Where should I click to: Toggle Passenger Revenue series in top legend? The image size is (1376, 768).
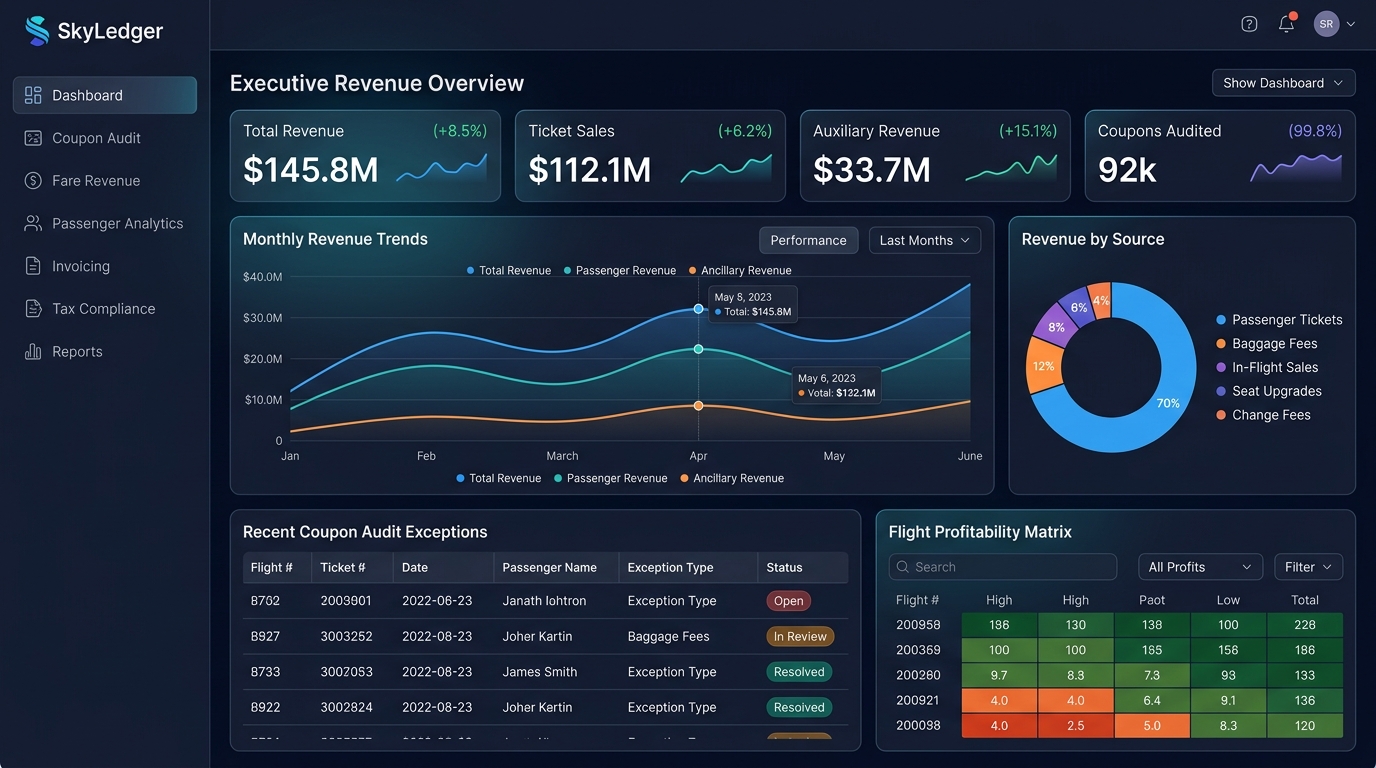tap(620, 270)
